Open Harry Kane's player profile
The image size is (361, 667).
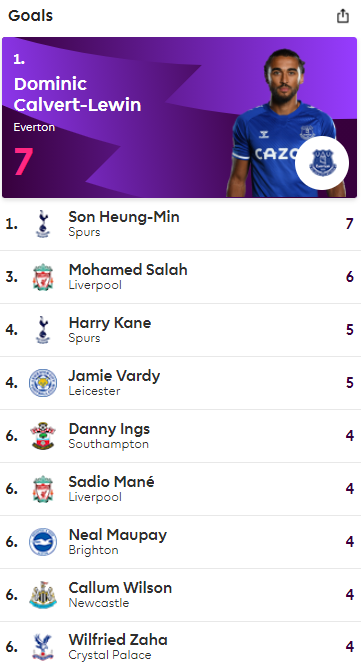(110, 323)
